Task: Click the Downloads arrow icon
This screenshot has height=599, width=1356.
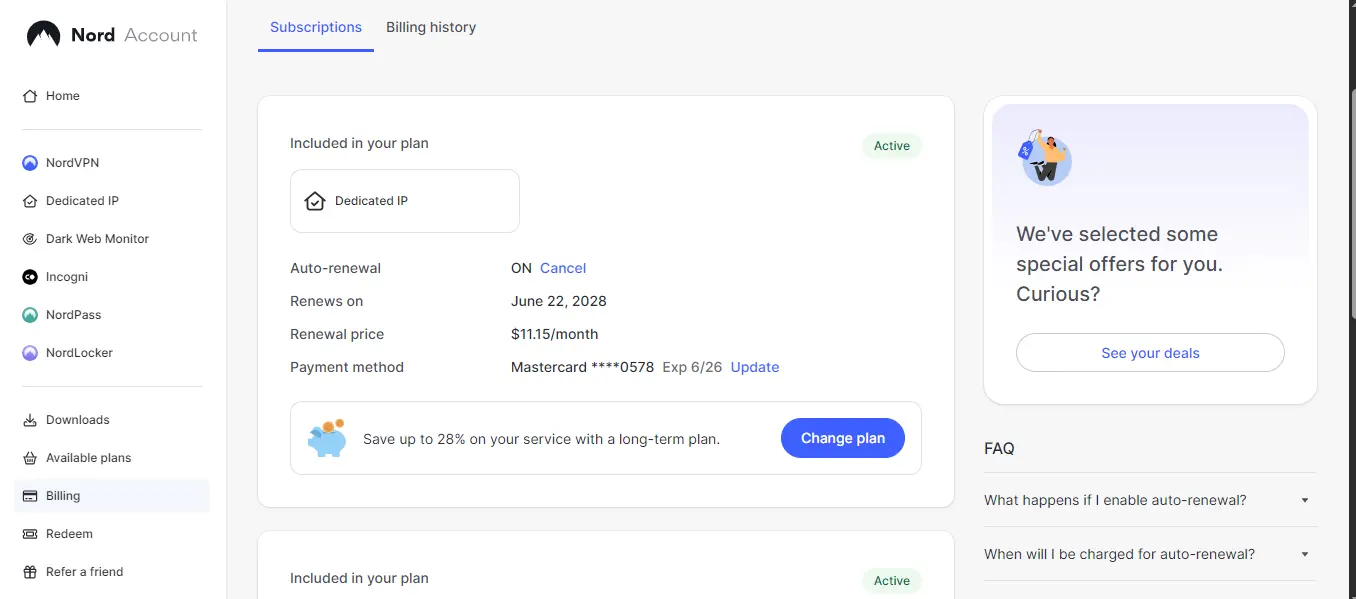Action: 30,420
